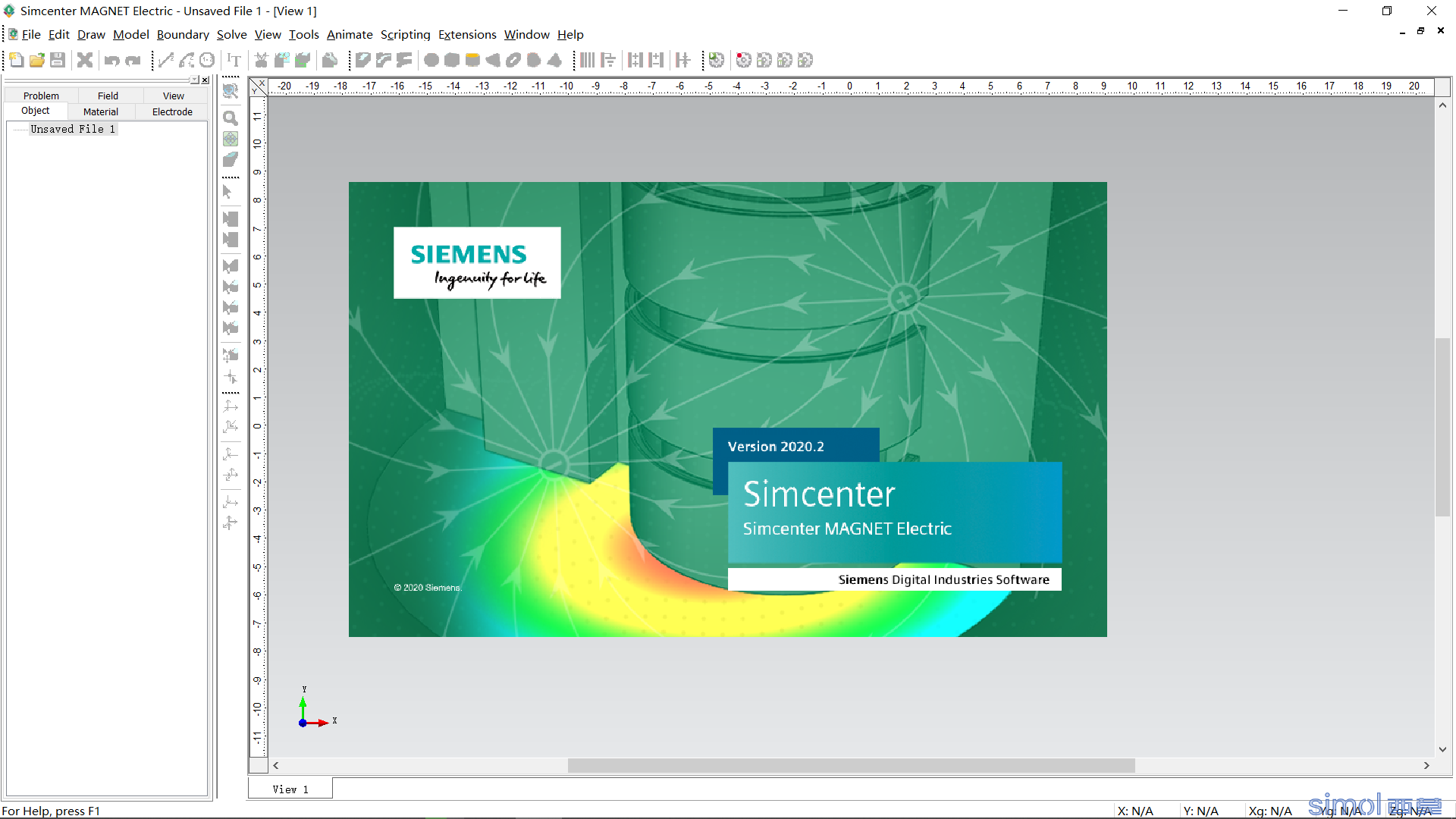
Task: Click the yellow cylinder shape icon
Action: click(472, 60)
